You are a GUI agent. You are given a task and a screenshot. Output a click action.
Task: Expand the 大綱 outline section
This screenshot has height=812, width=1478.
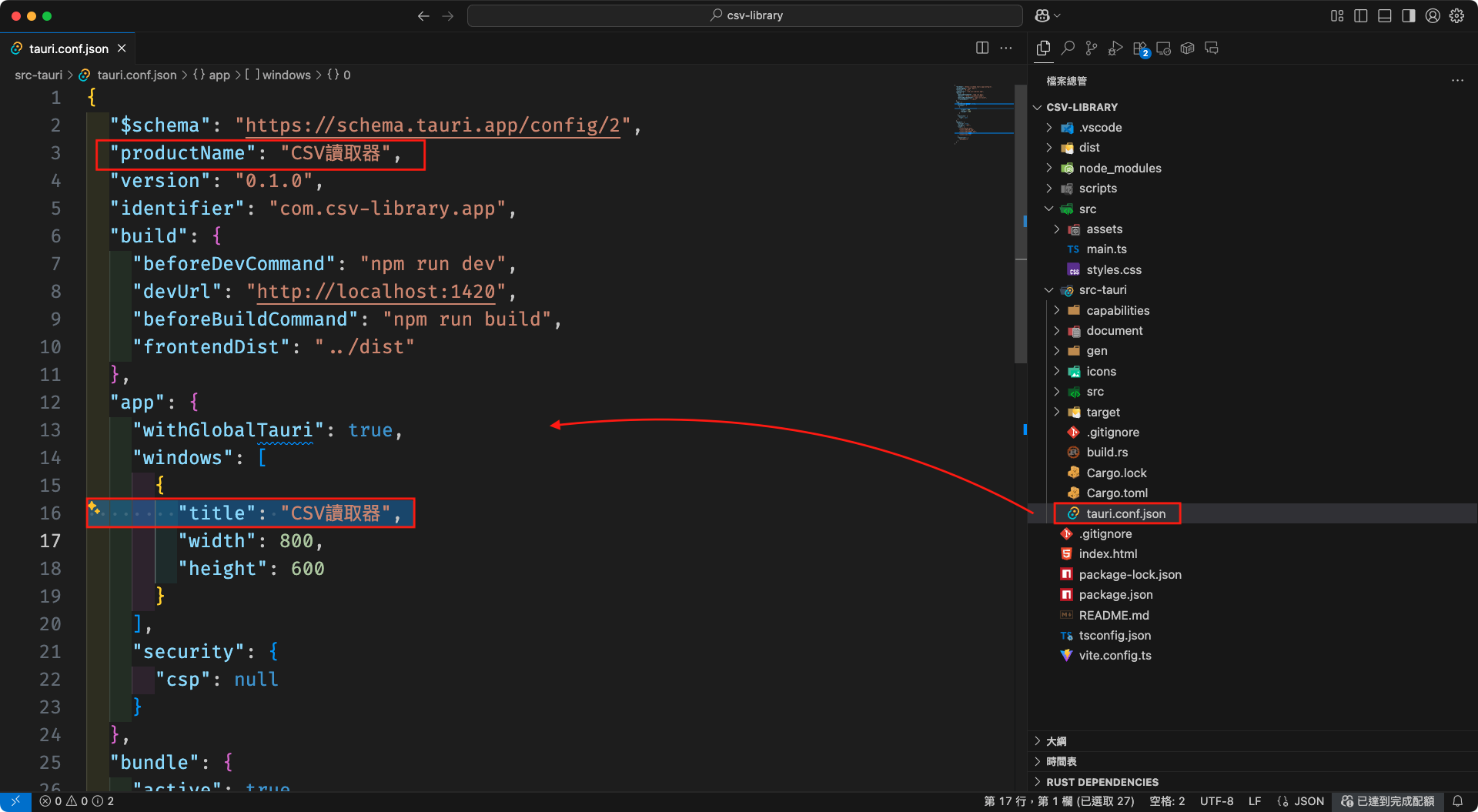pos(1055,741)
